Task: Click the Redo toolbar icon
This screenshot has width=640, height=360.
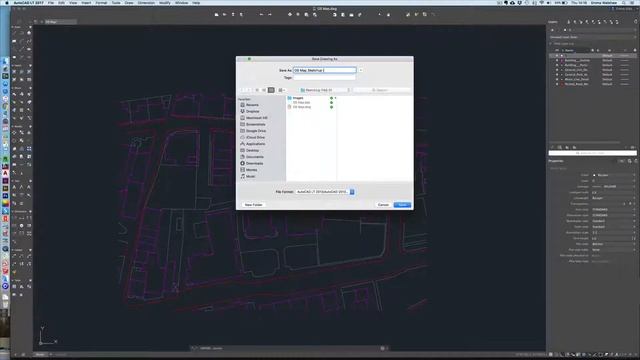Action: click(270, 15)
